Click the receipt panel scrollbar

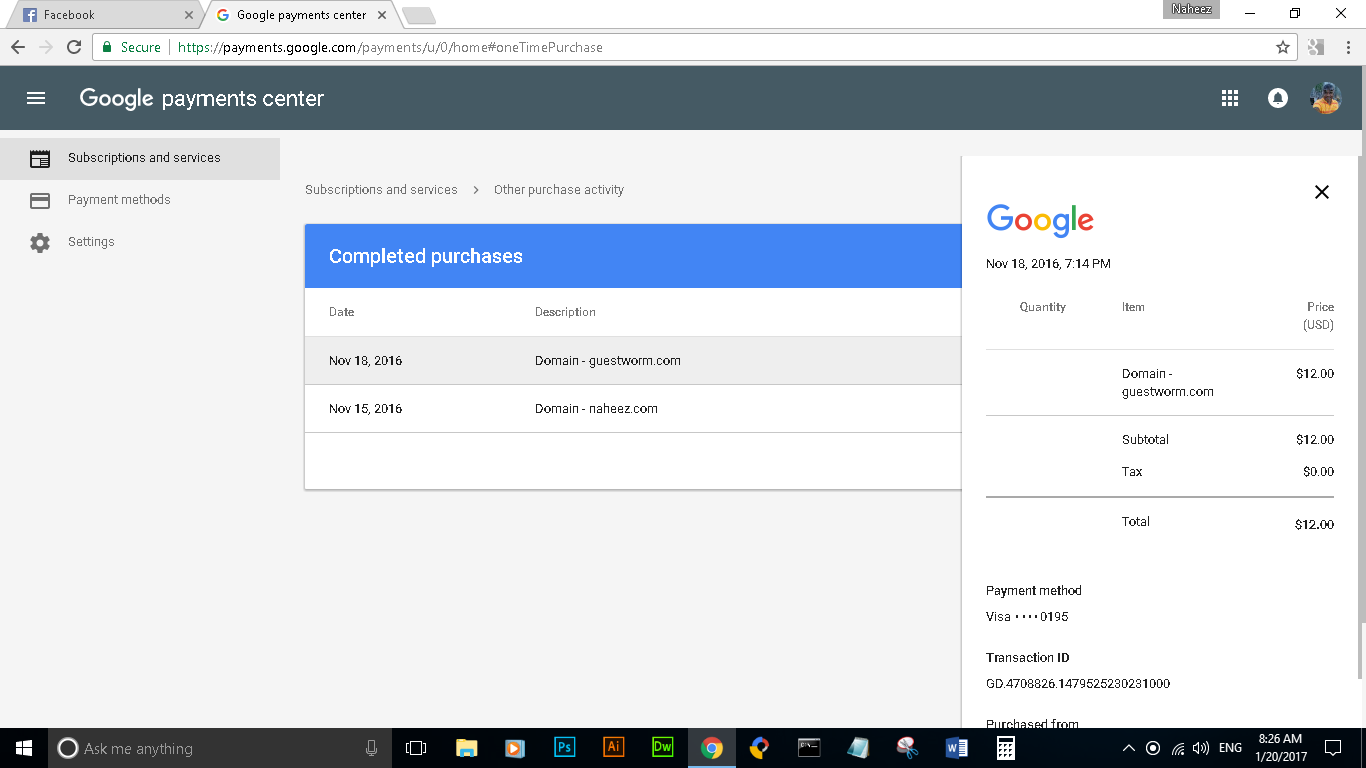(x=1362, y=652)
